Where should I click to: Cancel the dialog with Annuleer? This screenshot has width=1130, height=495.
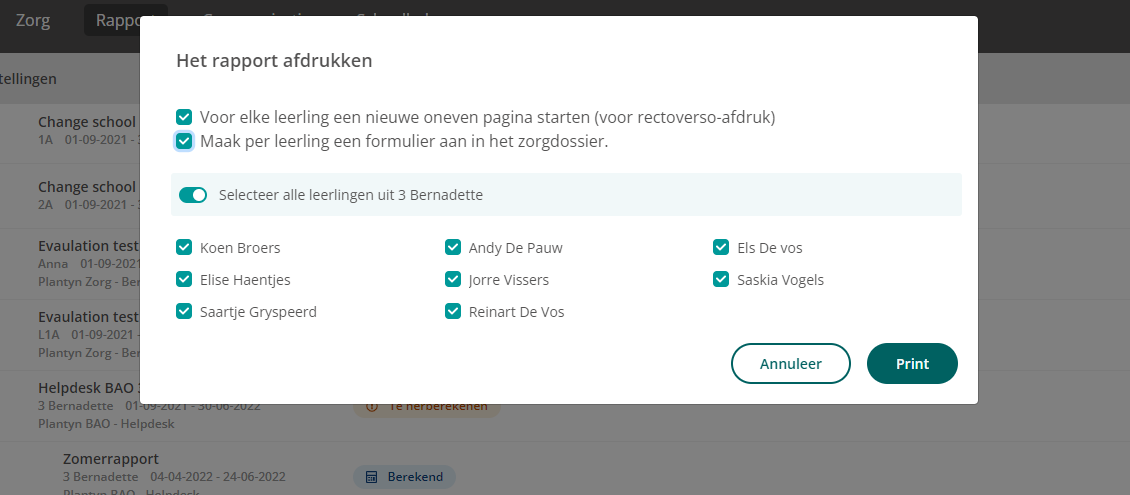791,364
